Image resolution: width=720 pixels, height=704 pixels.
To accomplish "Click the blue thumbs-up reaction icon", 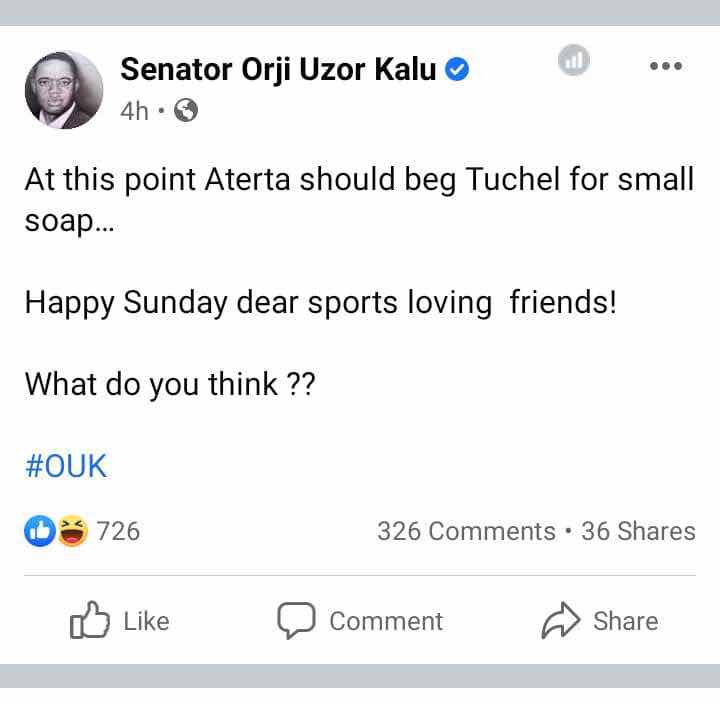I will pos(40,531).
